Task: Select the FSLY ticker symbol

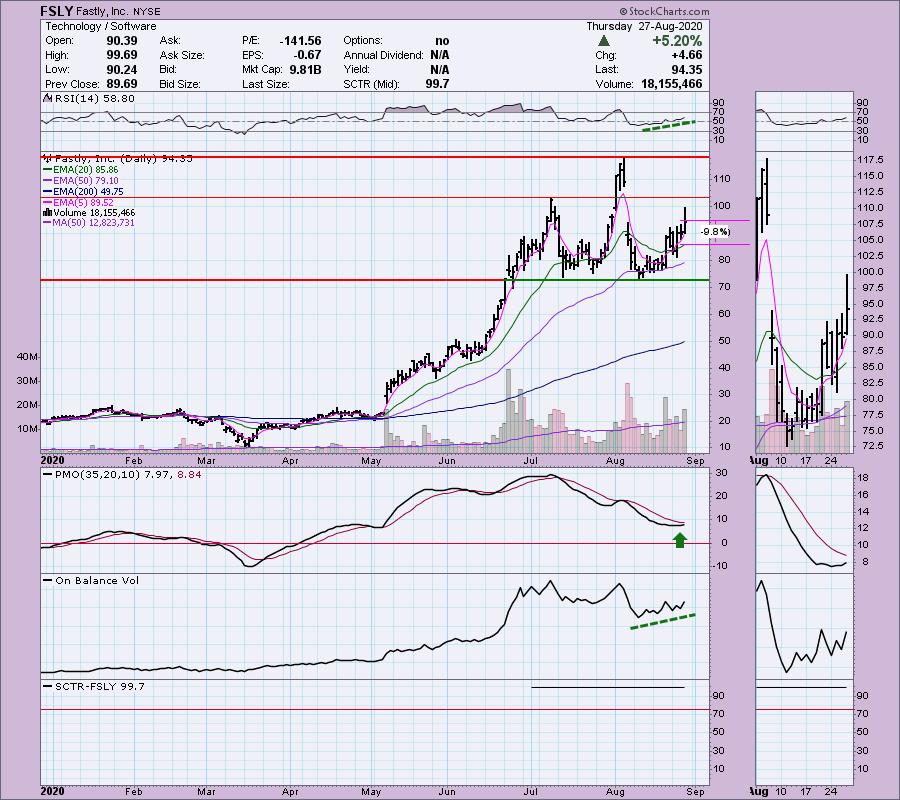Action: (57, 11)
